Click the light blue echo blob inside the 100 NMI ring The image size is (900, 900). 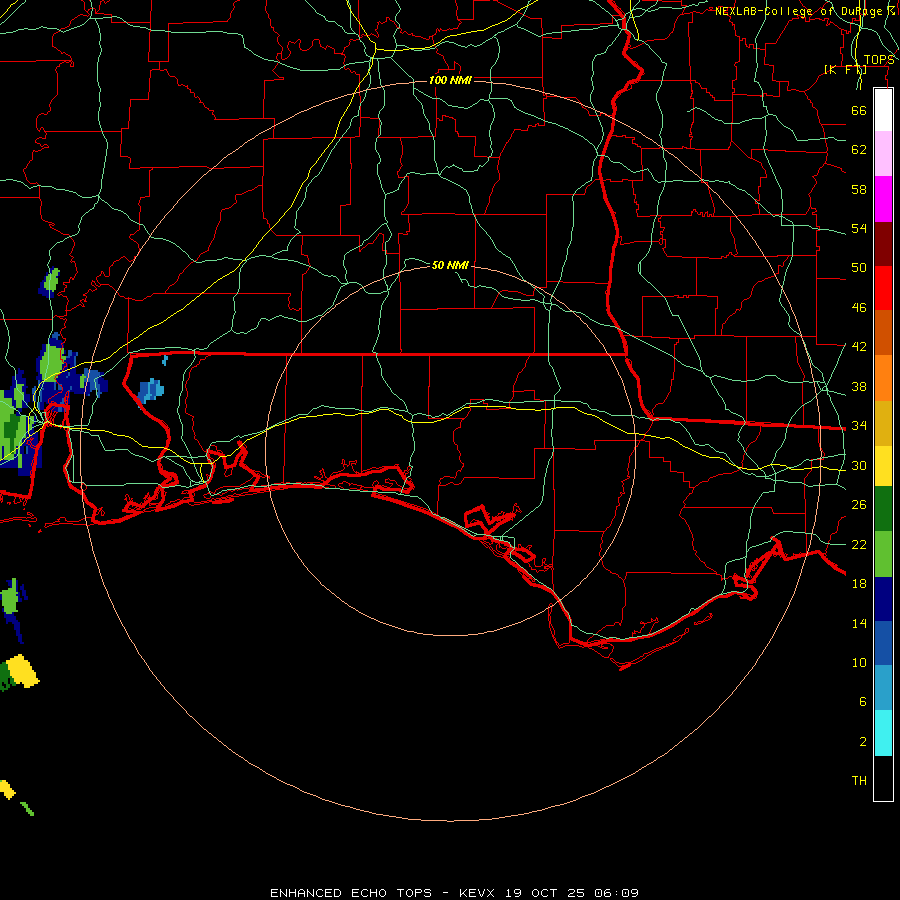click(x=152, y=390)
